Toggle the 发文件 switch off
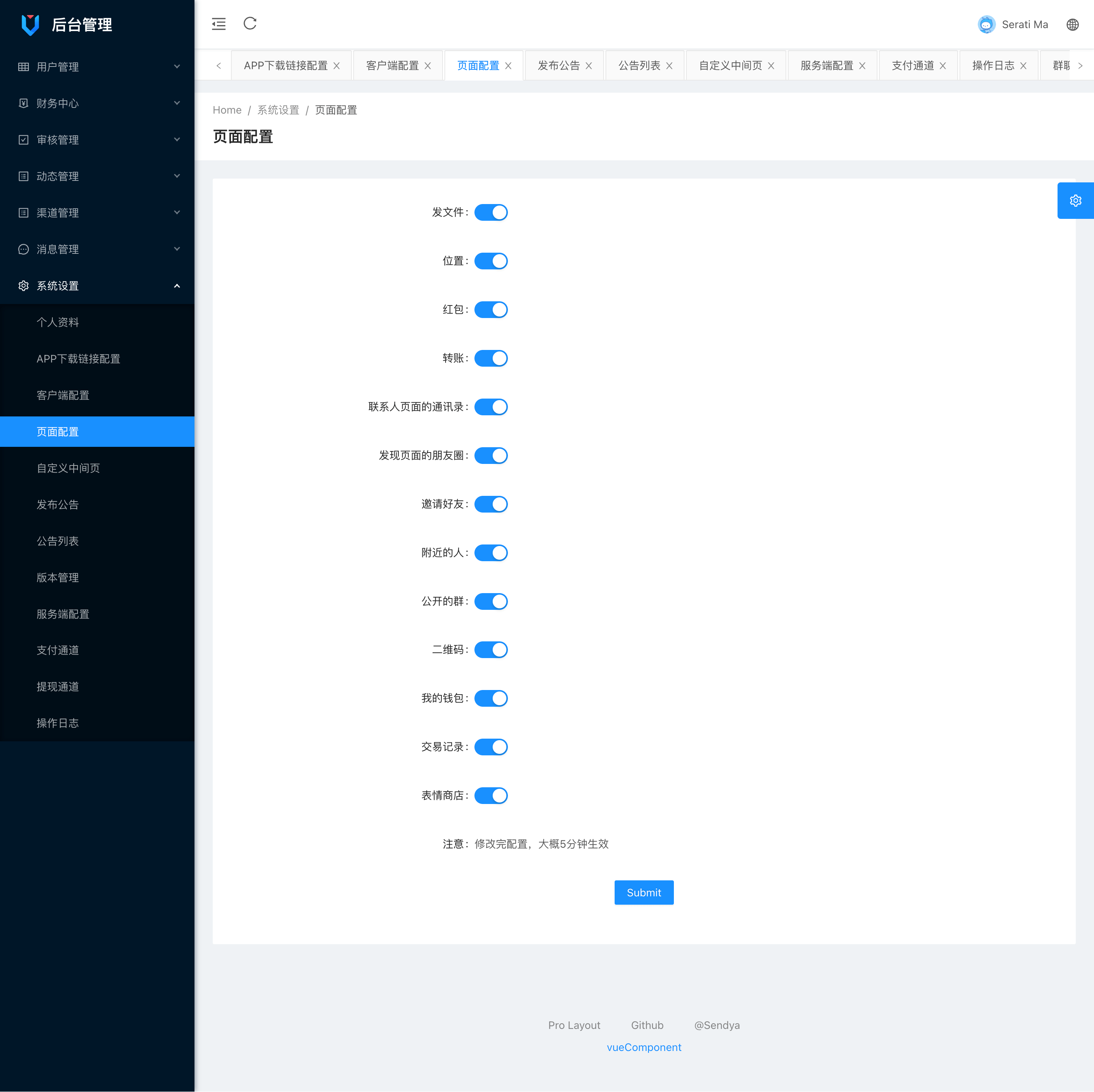Viewport: 1094px width, 1092px height. 491,212
